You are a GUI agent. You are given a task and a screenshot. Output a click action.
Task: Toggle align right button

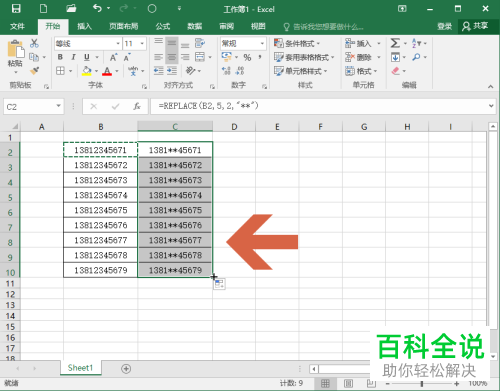185,57
